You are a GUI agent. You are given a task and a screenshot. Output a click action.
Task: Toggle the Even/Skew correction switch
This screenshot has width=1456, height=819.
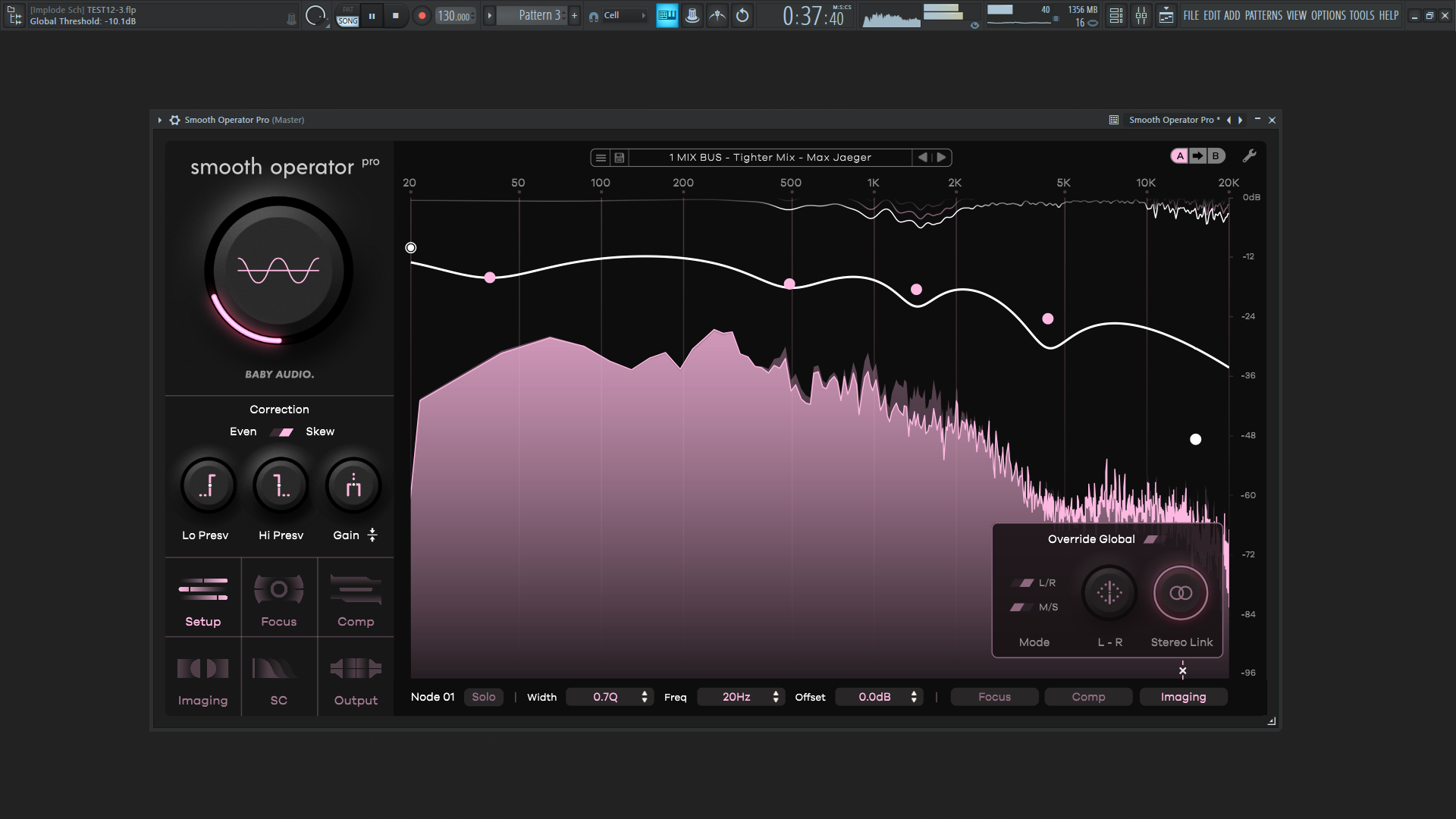point(281,432)
